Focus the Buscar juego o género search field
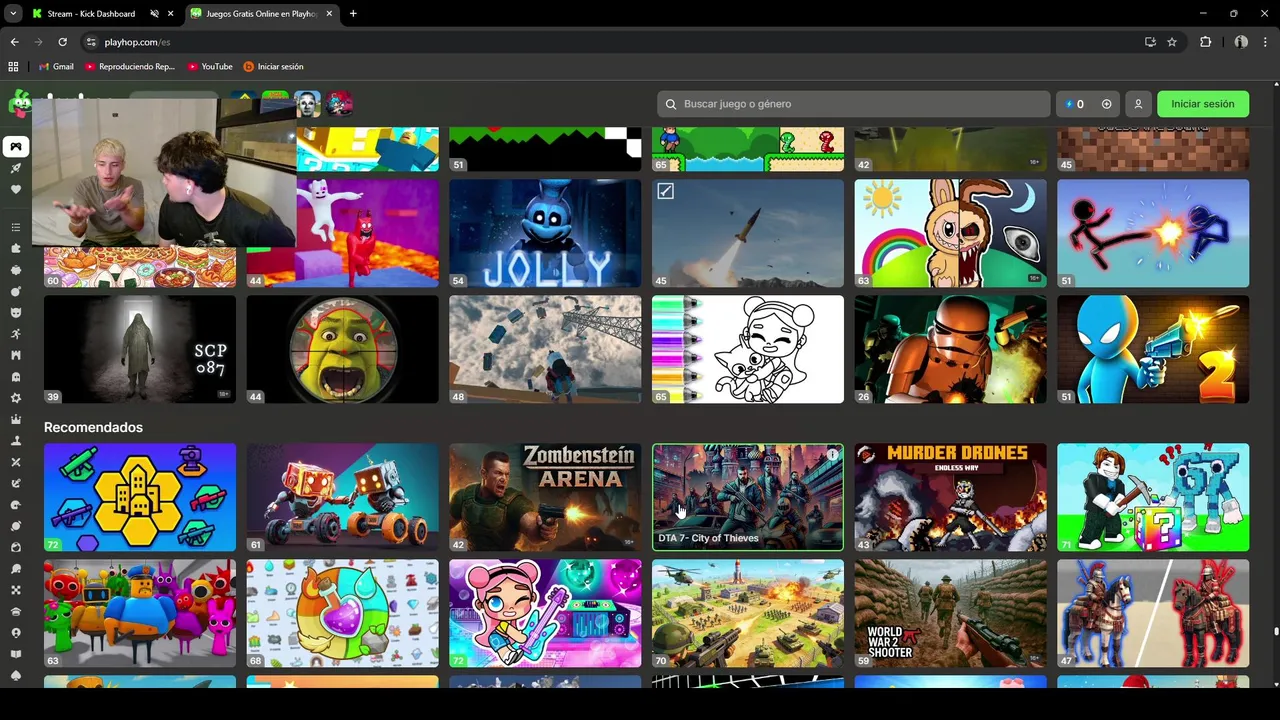1280x720 pixels. click(x=854, y=104)
